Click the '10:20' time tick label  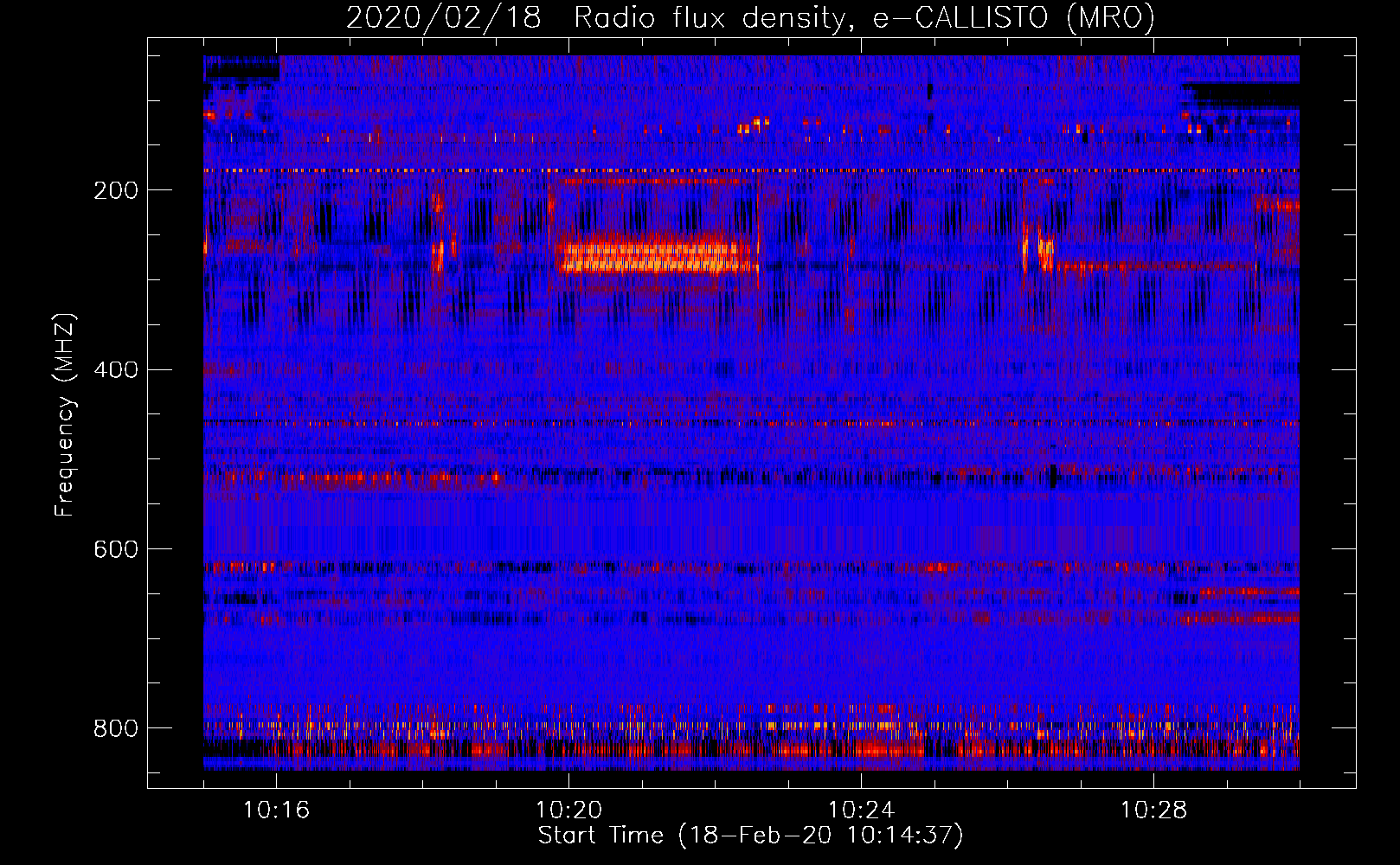tap(568, 810)
